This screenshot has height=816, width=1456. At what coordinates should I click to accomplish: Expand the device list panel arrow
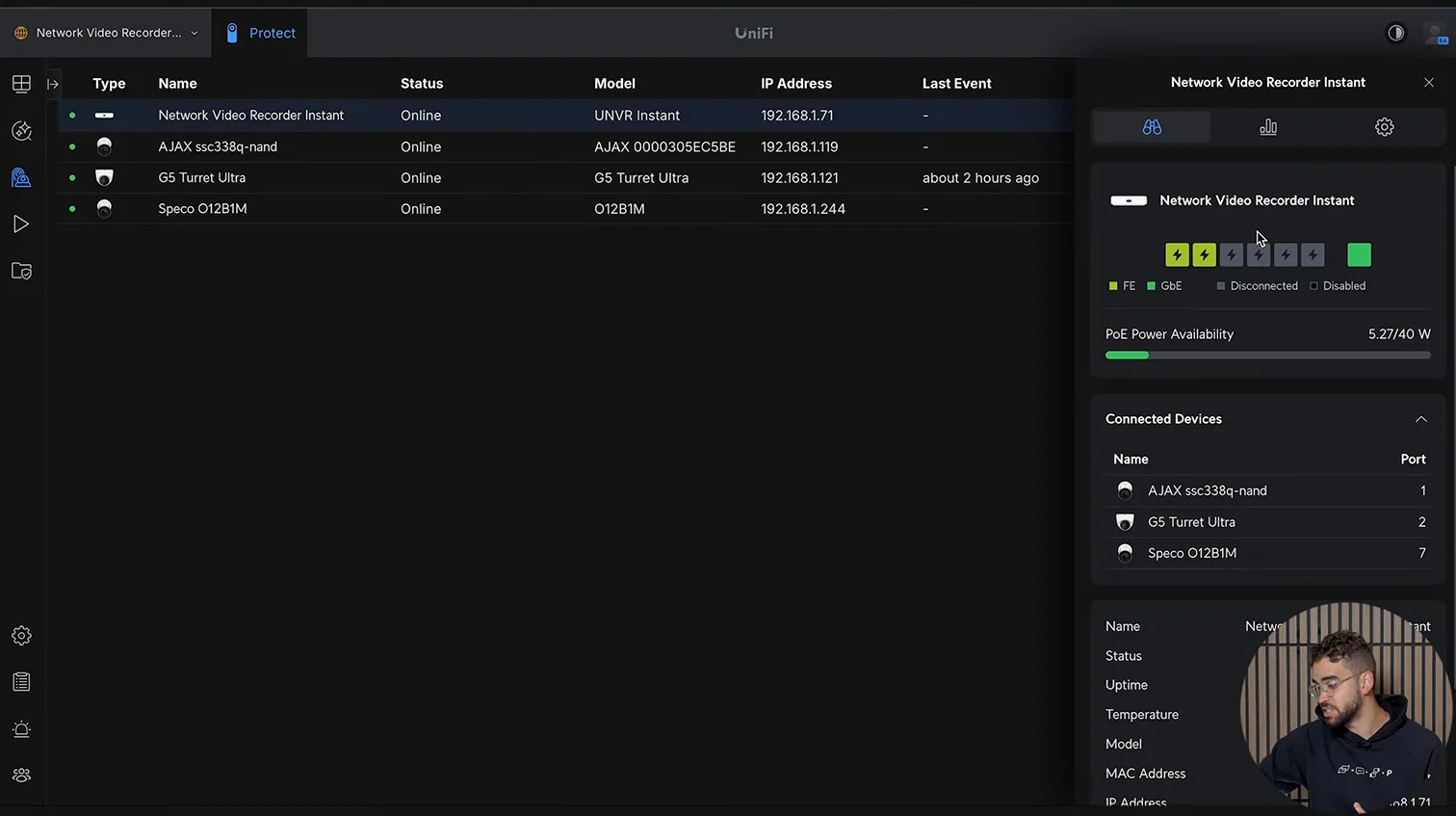tap(53, 84)
